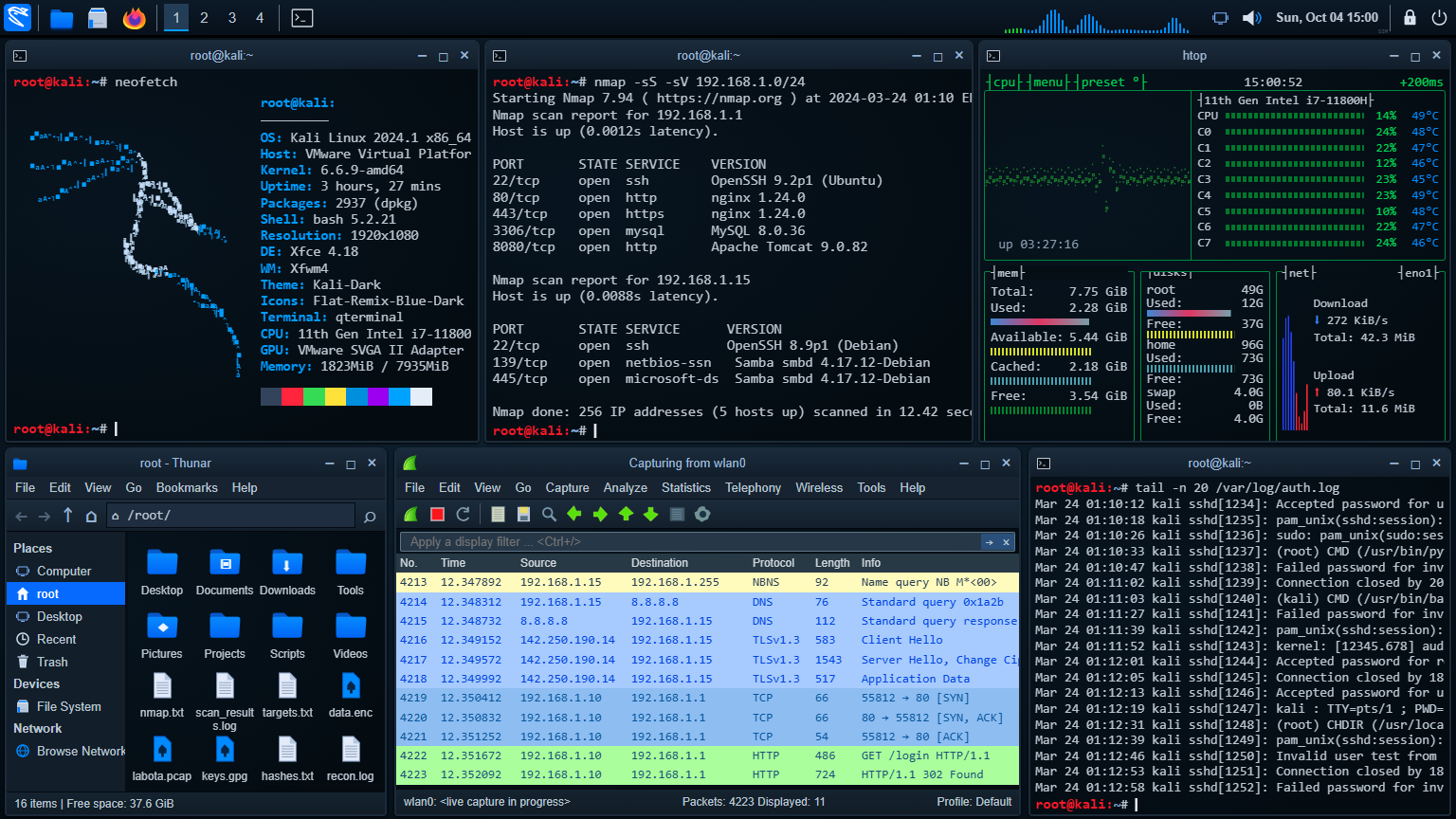The image size is (1456, 819).
Task: Open Wireshark's Telephony menu
Action: pyautogui.click(x=754, y=487)
